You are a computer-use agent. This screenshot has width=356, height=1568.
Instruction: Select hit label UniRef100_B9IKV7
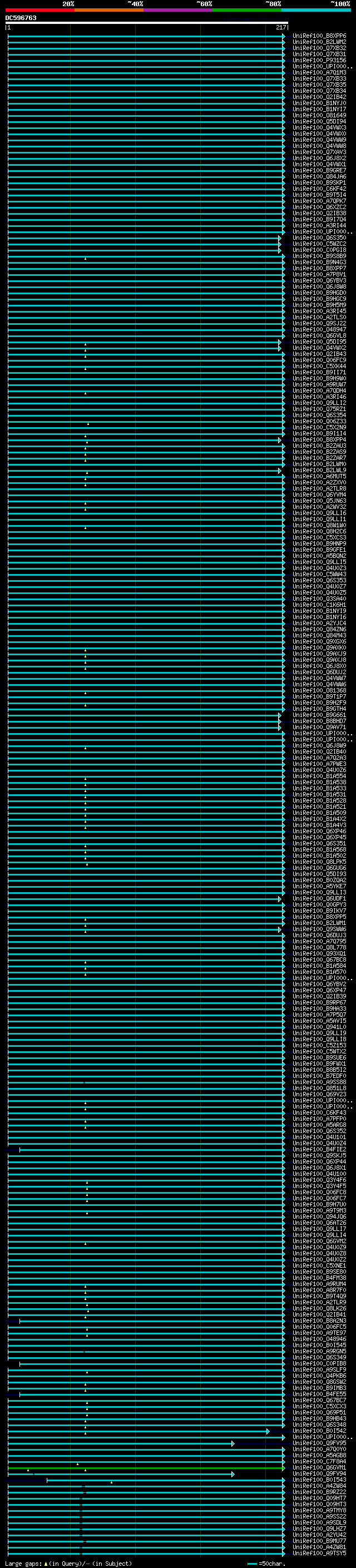(319, 911)
